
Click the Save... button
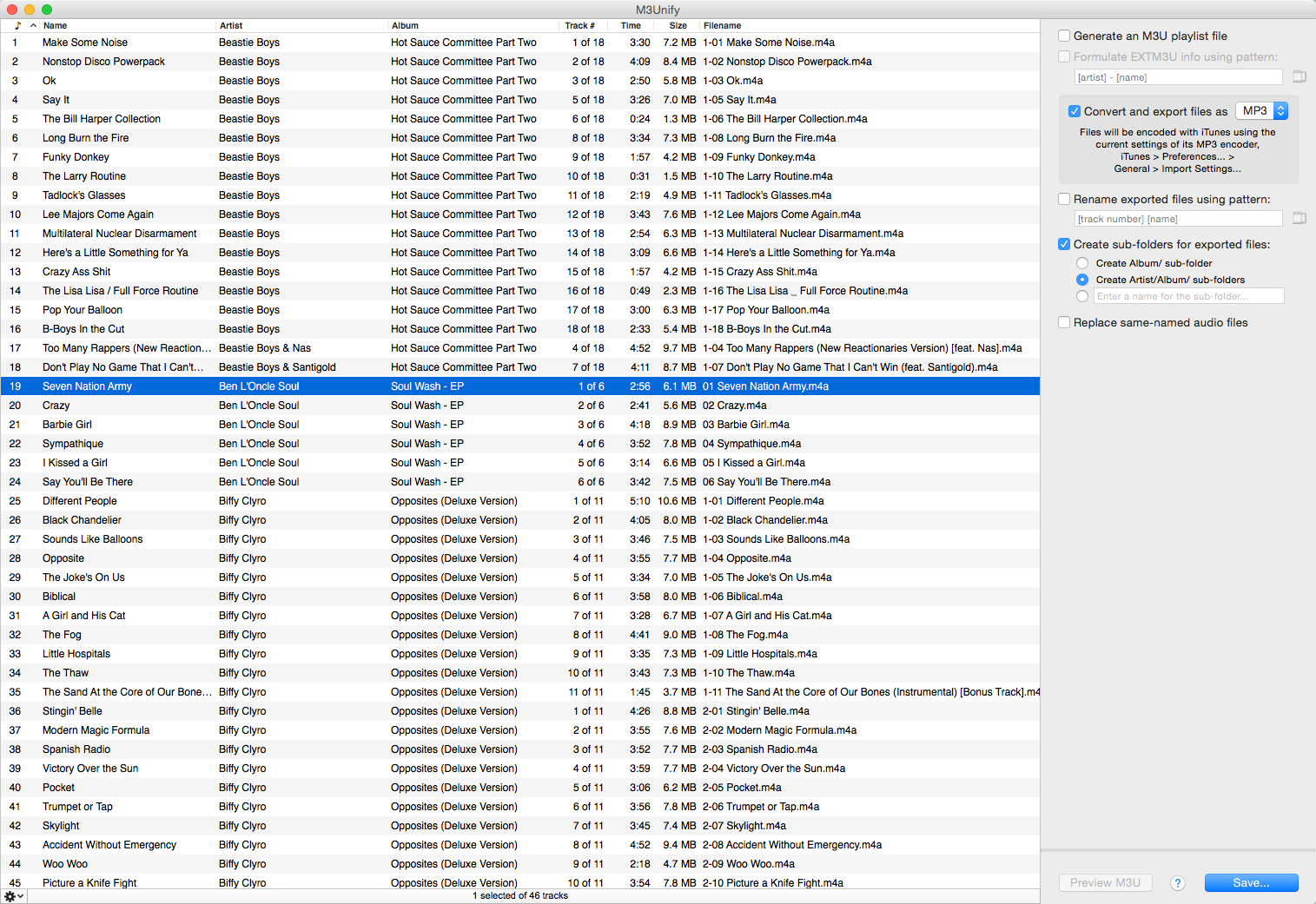1251,882
